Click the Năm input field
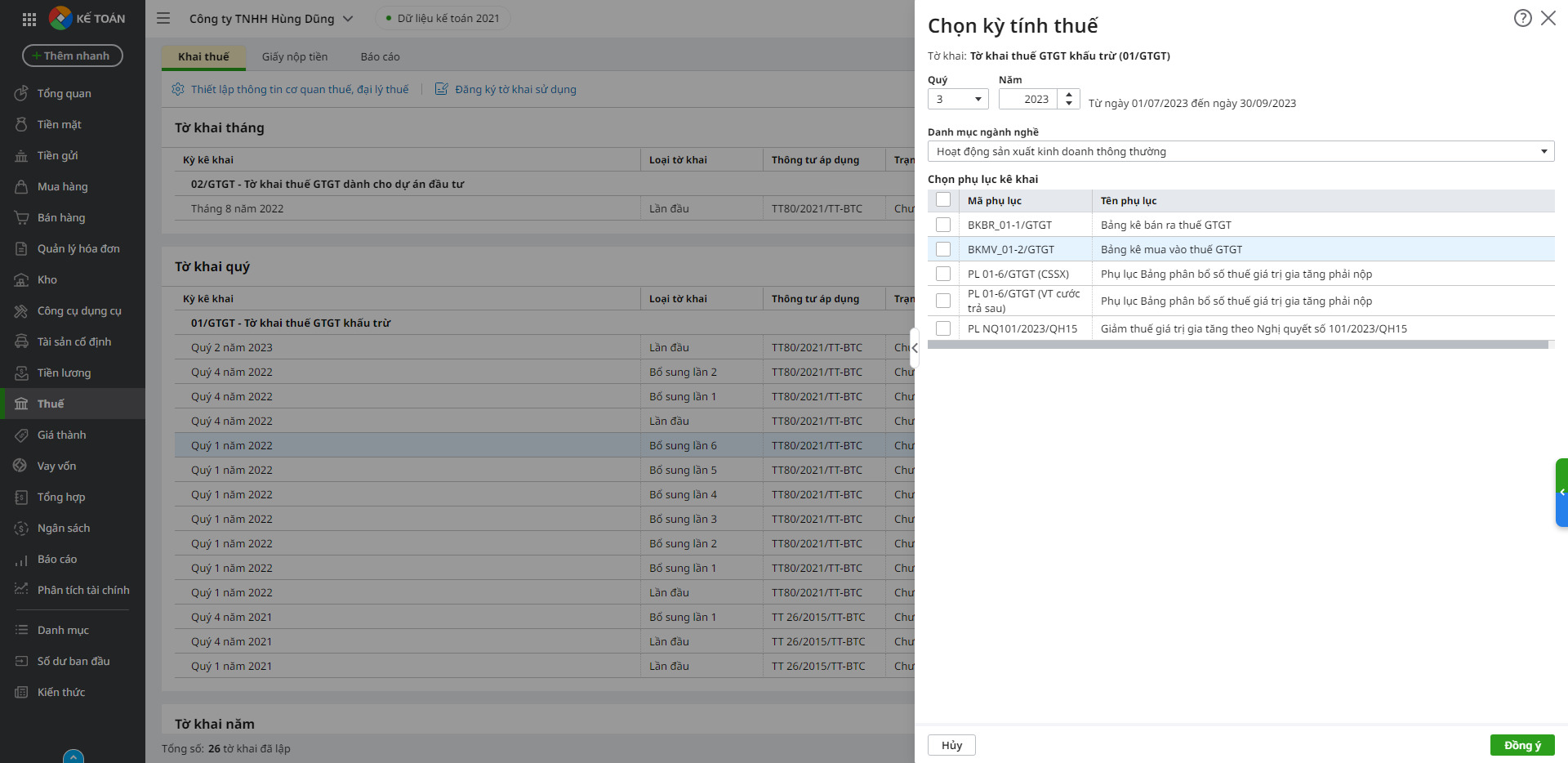This screenshot has height=763, width=1568. (x=1029, y=99)
